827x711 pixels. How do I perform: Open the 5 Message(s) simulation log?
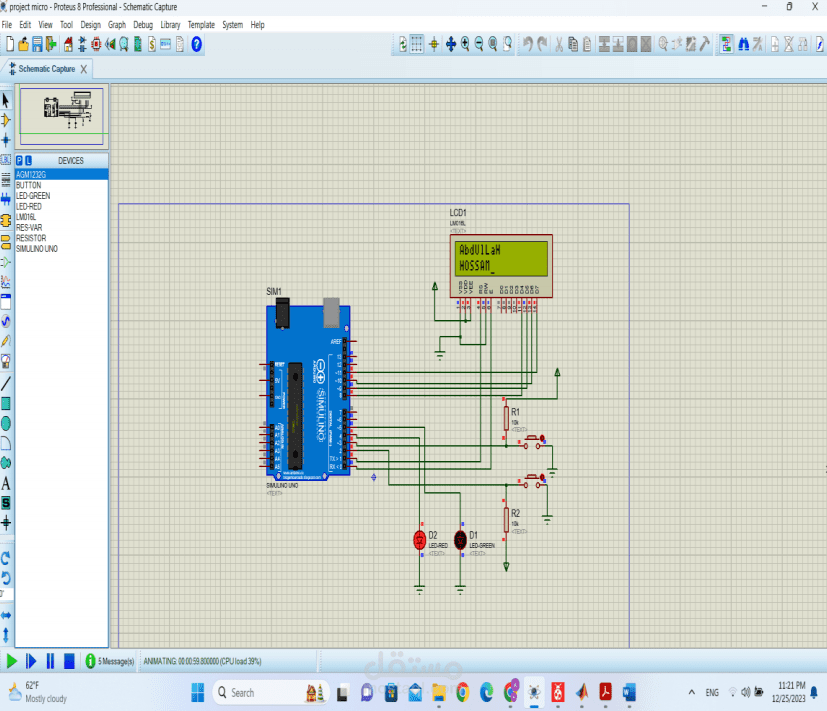(110, 661)
